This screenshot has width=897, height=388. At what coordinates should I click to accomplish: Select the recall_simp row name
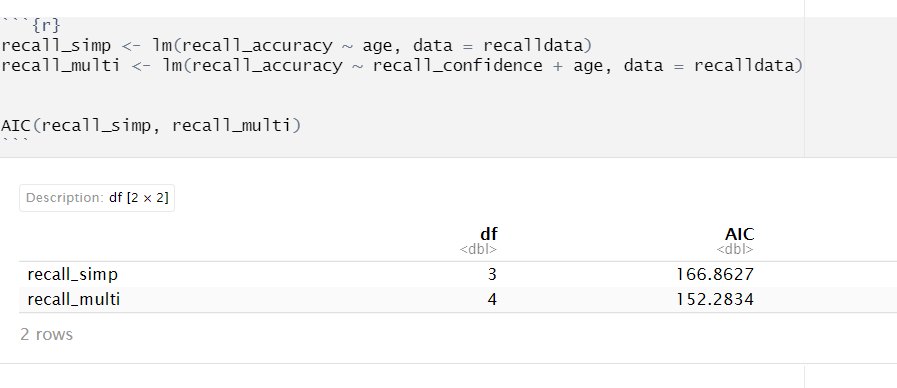73,275
